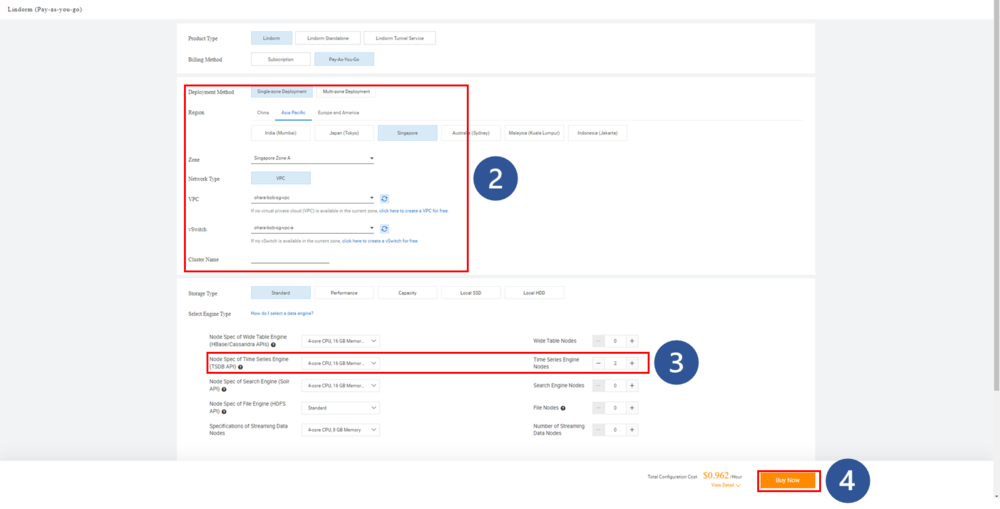This screenshot has width=1000, height=509.
Task: Select Lindorm Standalone product type
Action: coord(328,38)
